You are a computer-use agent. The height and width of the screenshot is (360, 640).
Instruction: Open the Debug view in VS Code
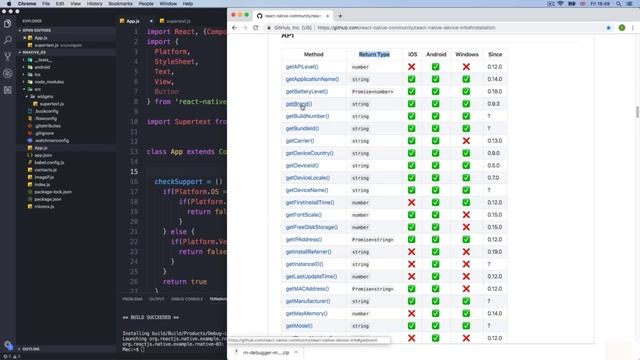(x=7, y=73)
